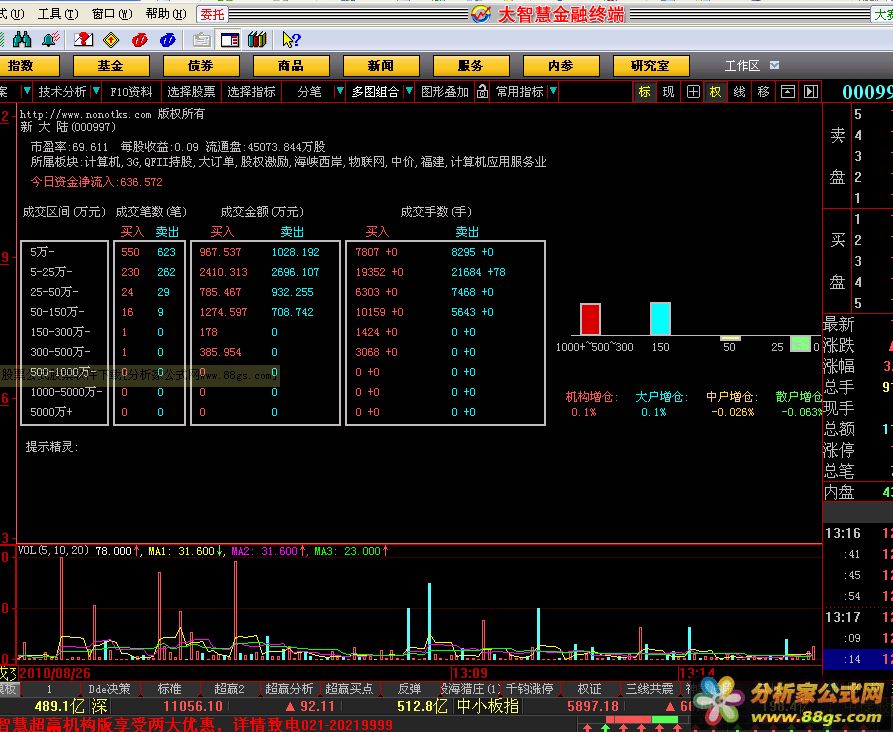Screen dimensions: 893x732
Task: Click the blue round info icon
Action: click(x=167, y=39)
